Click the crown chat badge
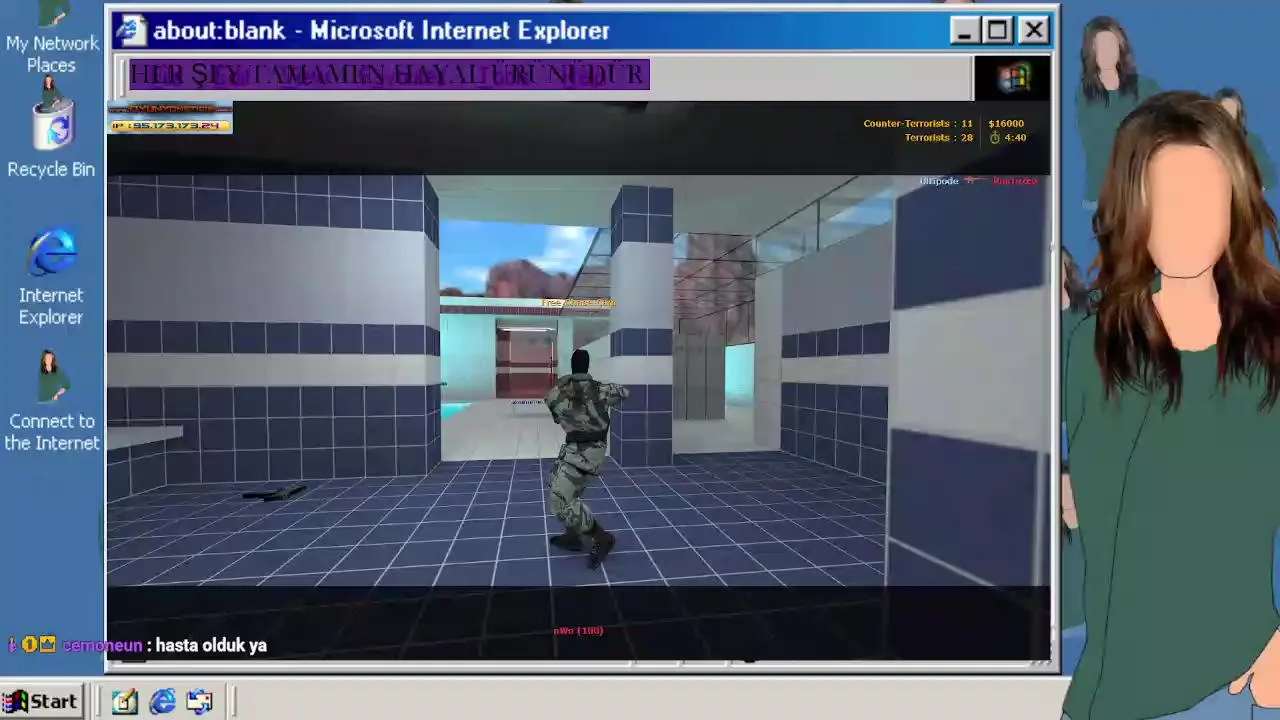Image resolution: width=1280 pixels, height=720 pixels. pyautogui.click(x=47, y=645)
